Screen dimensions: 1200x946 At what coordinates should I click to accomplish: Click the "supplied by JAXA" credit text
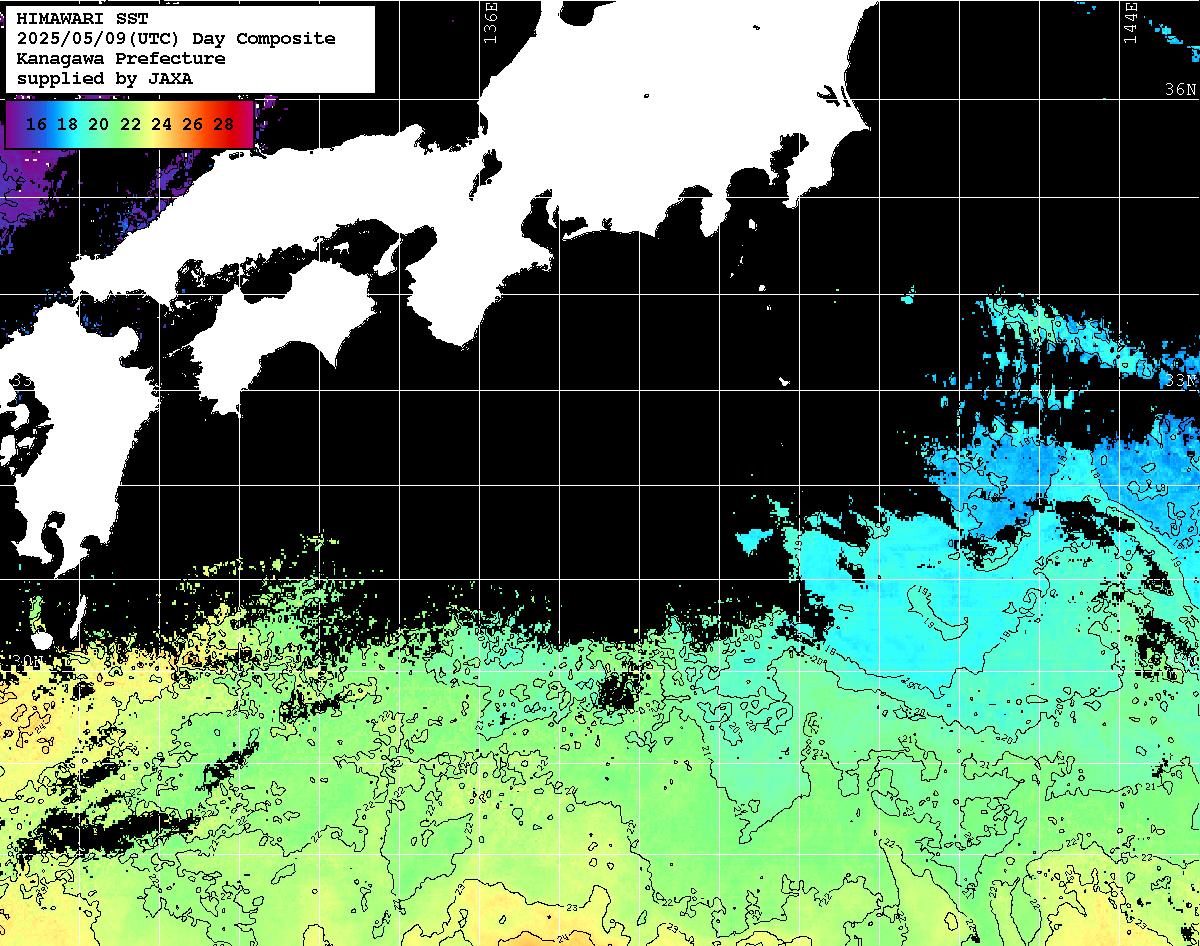click(x=105, y=78)
